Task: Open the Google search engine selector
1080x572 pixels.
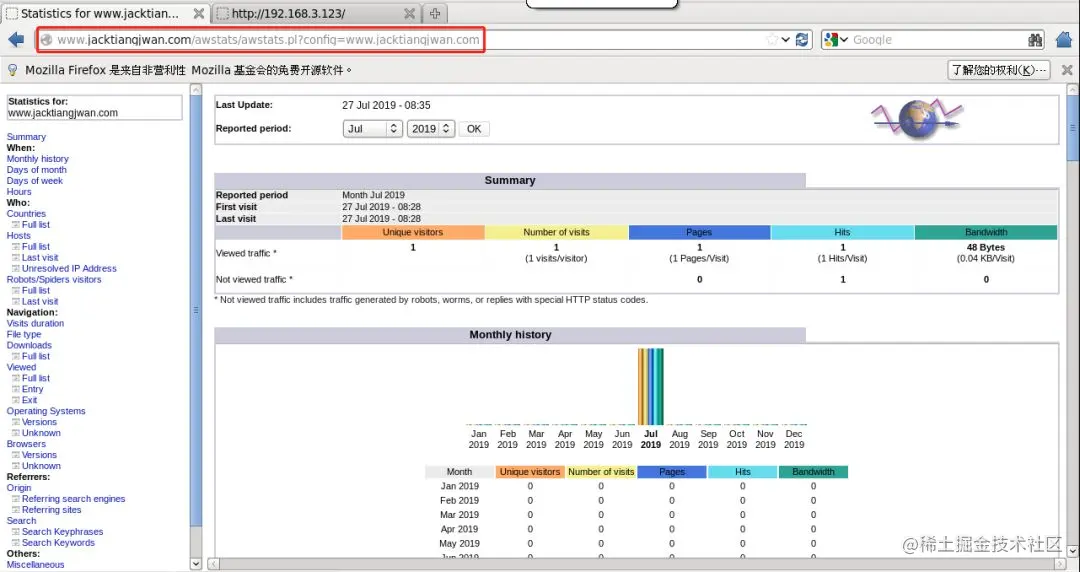Action: click(835, 40)
